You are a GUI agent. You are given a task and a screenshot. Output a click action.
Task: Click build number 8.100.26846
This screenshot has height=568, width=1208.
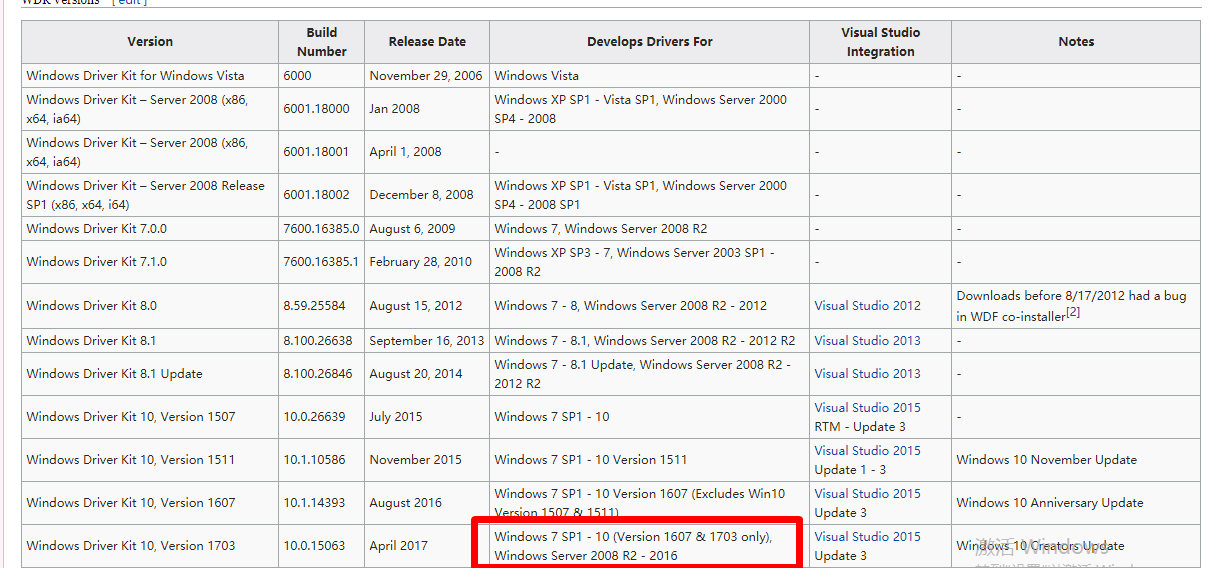(318, 374)
